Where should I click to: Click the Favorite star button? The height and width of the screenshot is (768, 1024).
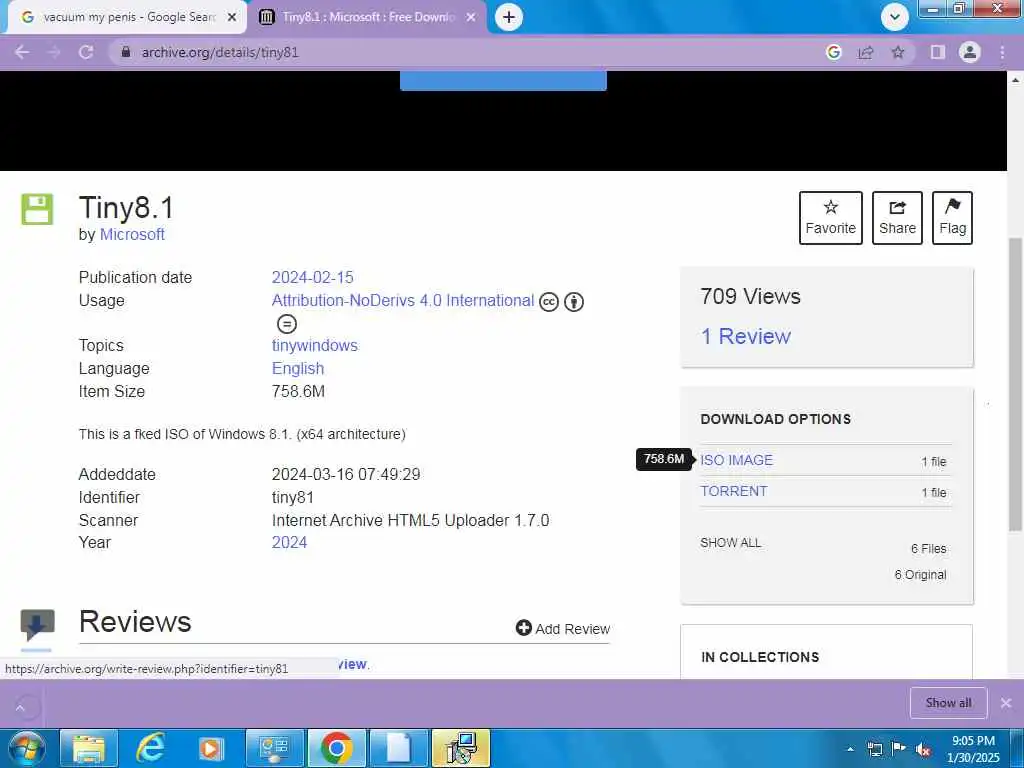point(831,218)
